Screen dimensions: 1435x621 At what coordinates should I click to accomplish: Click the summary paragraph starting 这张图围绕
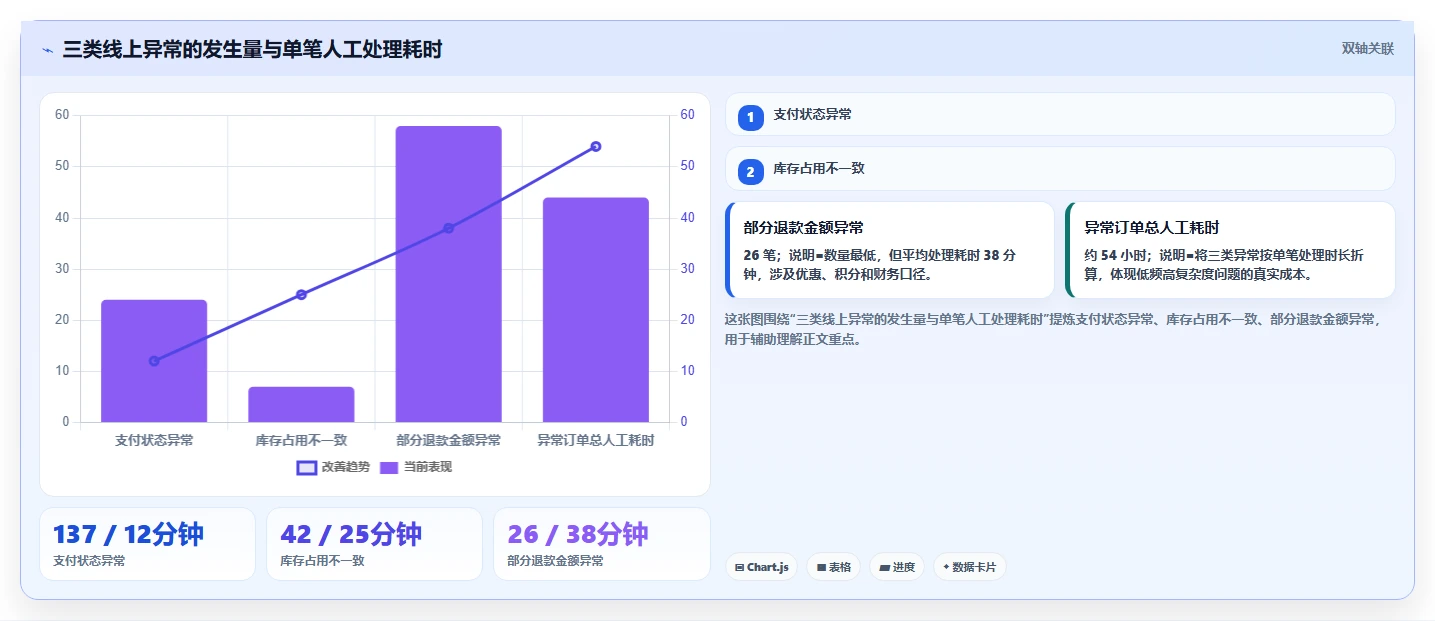coord(1052,329)
